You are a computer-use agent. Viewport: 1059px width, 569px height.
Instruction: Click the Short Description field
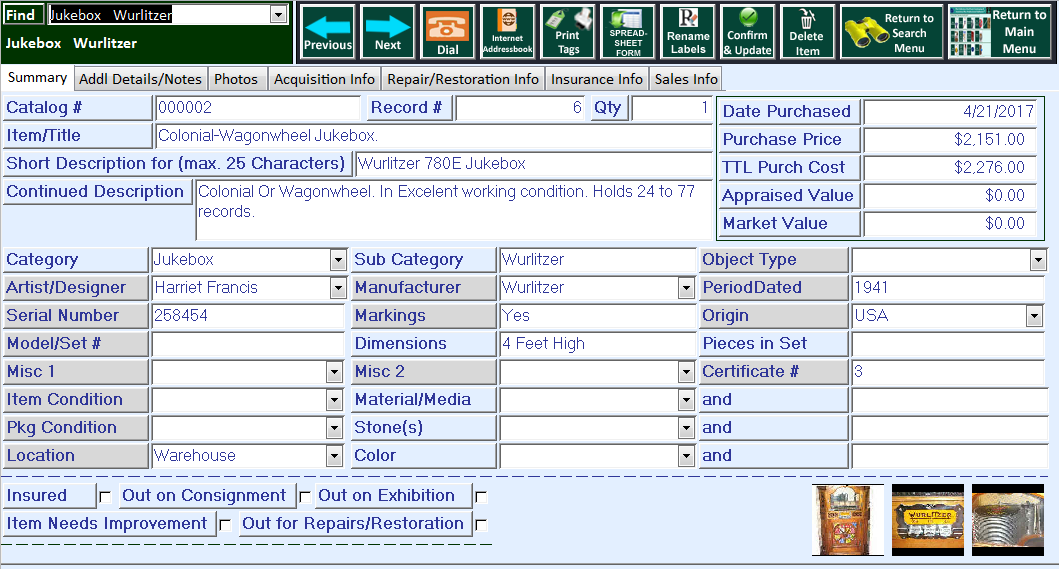tap(534, 164)
